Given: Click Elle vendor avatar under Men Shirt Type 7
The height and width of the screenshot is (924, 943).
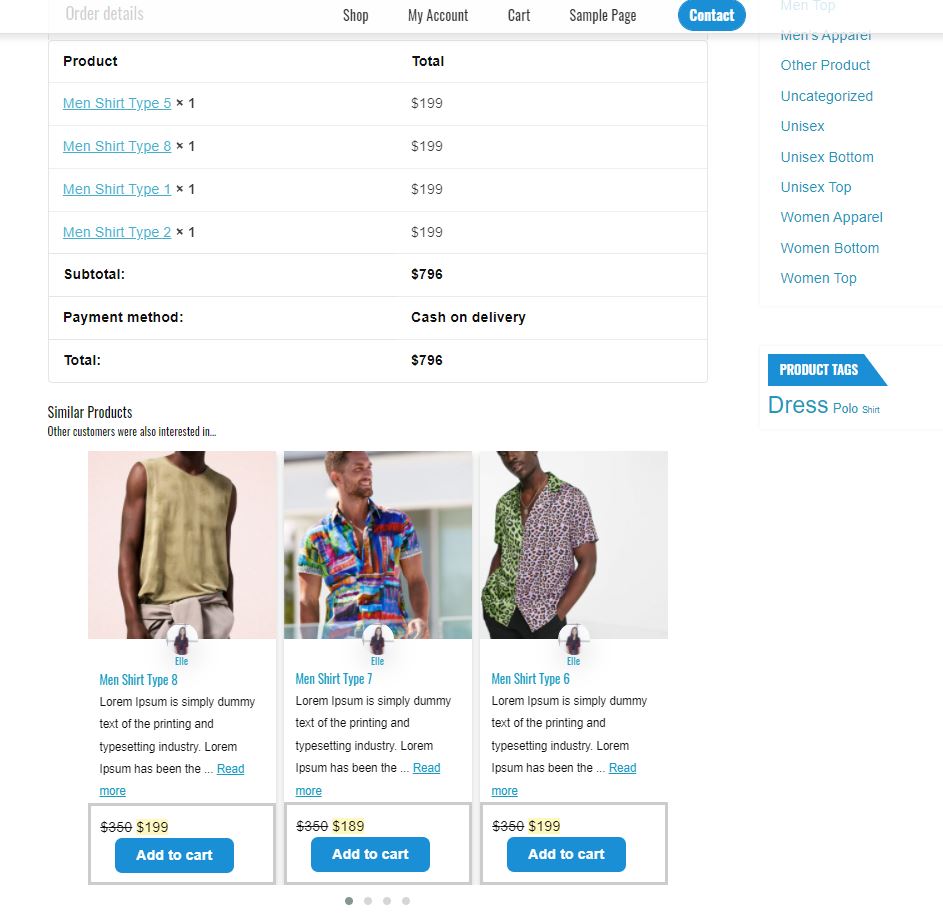Looking at the screenshot, I should coord(378,640).
